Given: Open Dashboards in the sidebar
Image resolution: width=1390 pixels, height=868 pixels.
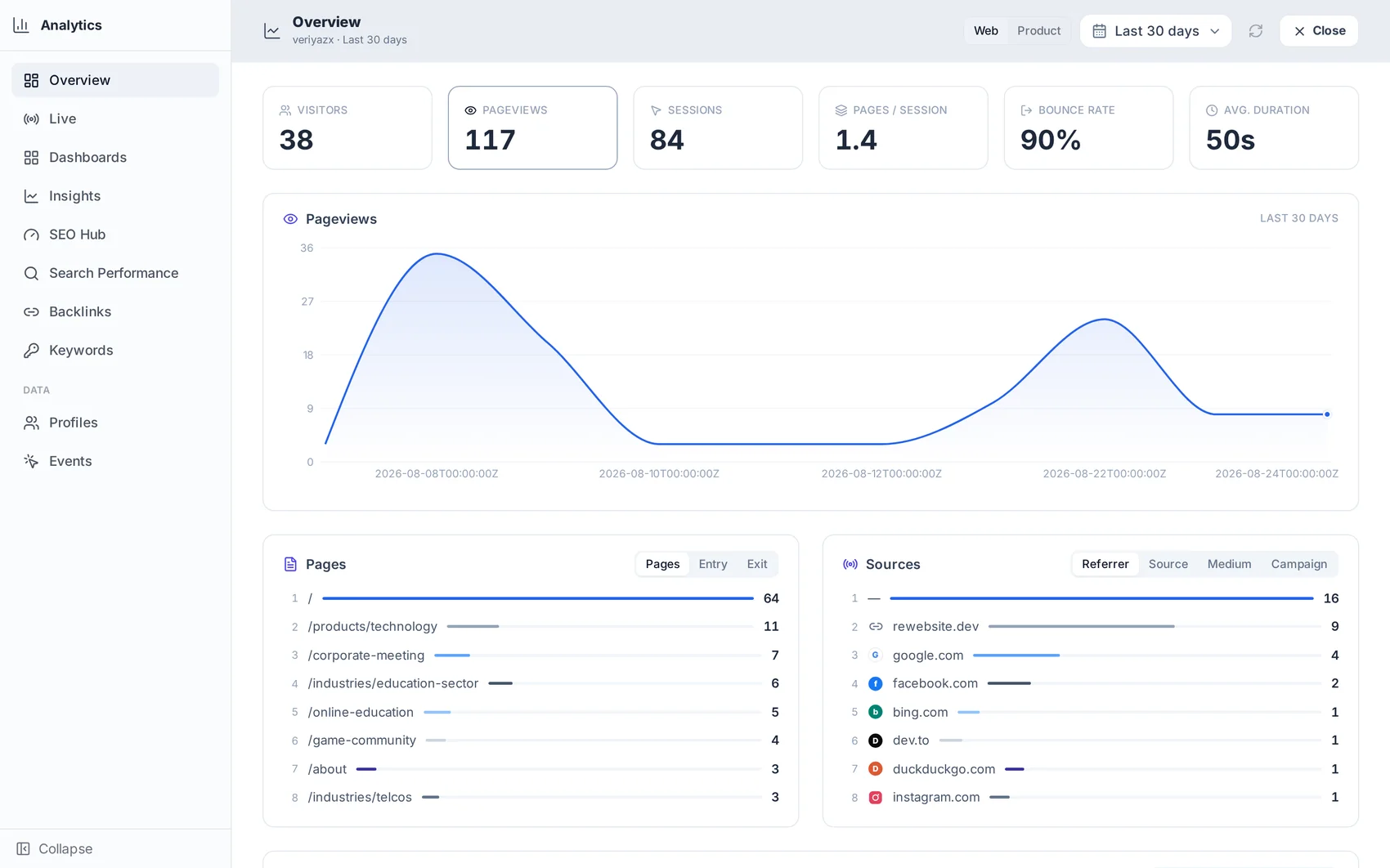Looking at the screenshot, I should coord(115,157).
